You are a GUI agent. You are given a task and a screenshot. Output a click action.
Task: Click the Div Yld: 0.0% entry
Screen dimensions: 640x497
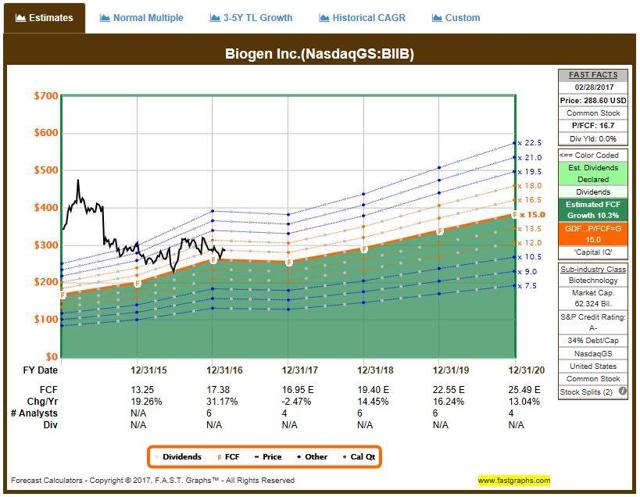[593, 139]
